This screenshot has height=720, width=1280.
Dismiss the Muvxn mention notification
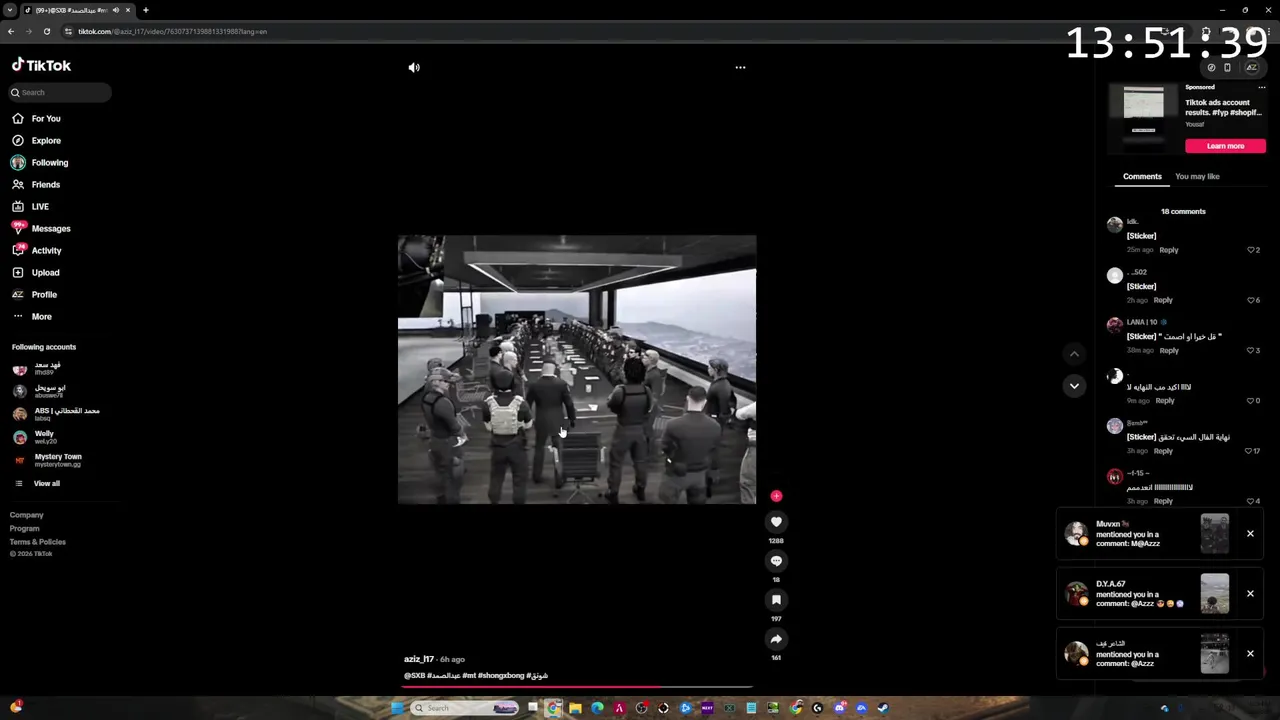tap(1250, 533)
